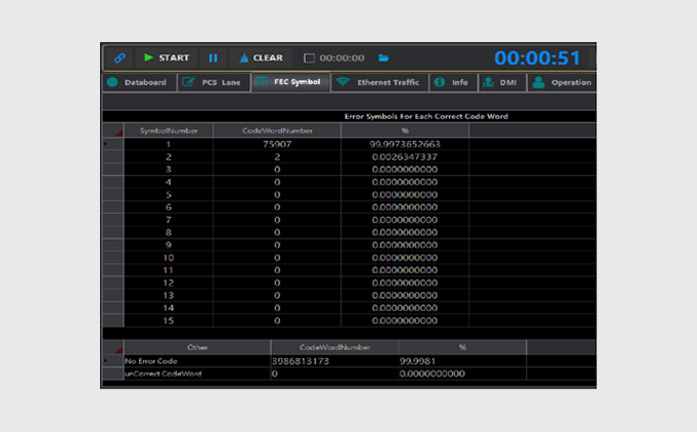Click the SymbolNumber column header
The height and width of the screenshot is (432, 697).
[x=168, y=131]
